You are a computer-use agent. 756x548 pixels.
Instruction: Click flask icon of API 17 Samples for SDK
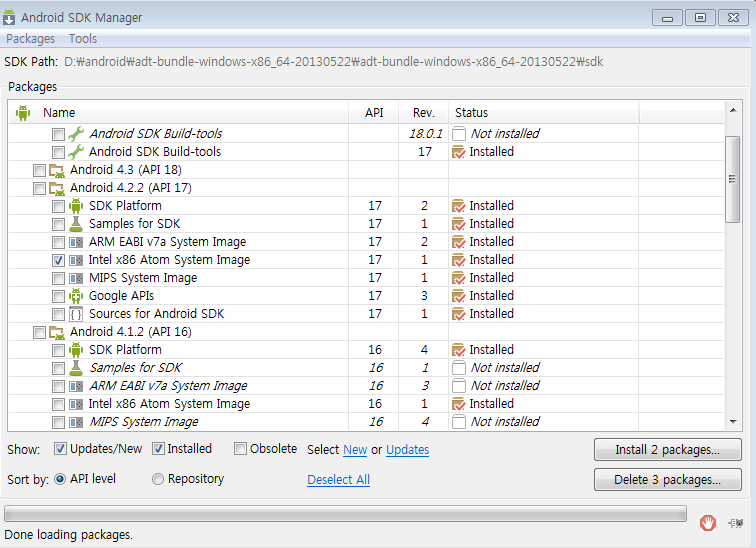click(76, 224)
